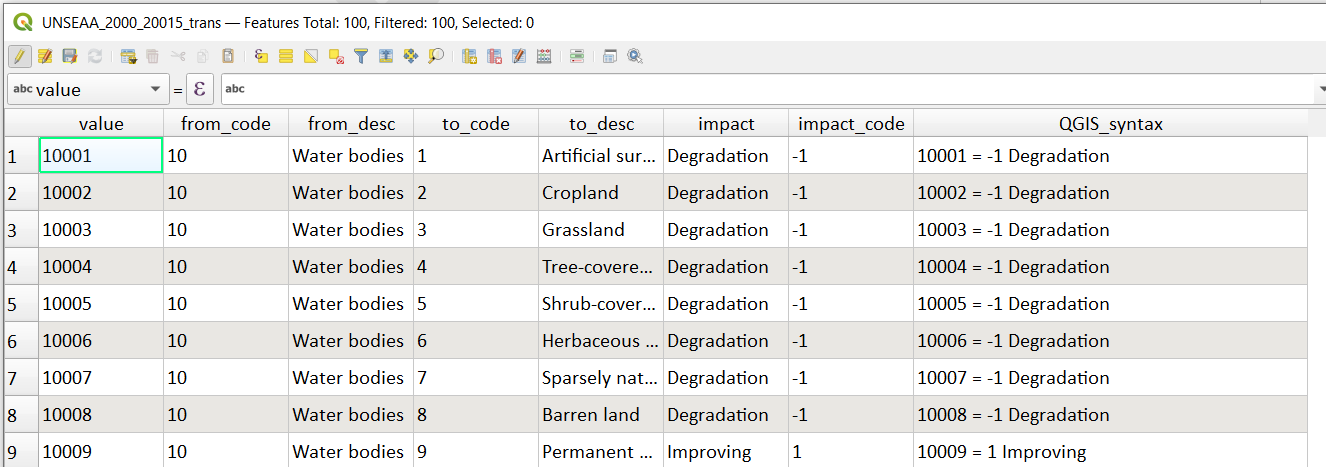This screenshot has height=467, width=1326.
Task: Add a new field column
Action: (471, 56)
